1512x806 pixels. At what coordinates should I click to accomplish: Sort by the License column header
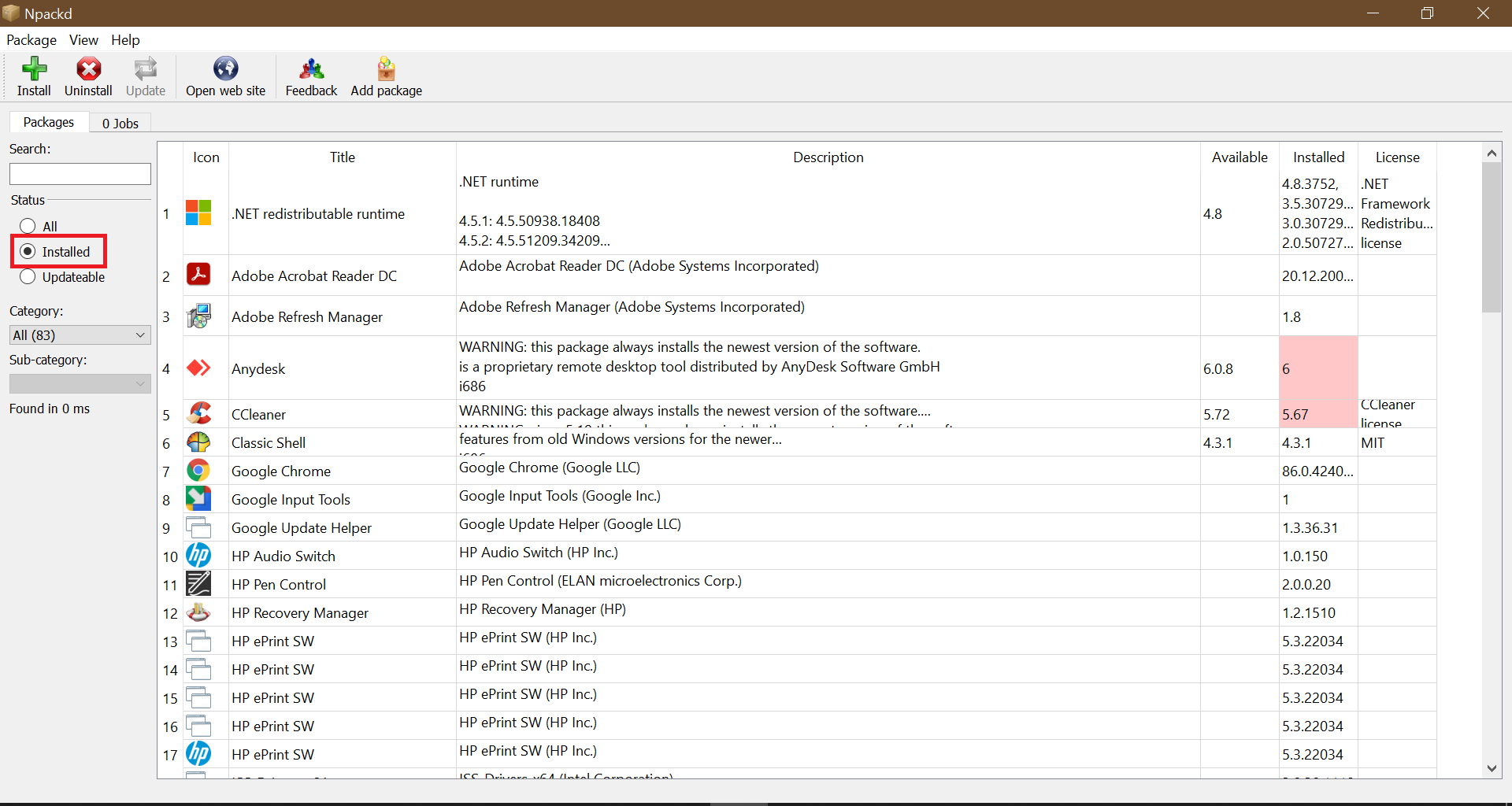point(1397,157)
